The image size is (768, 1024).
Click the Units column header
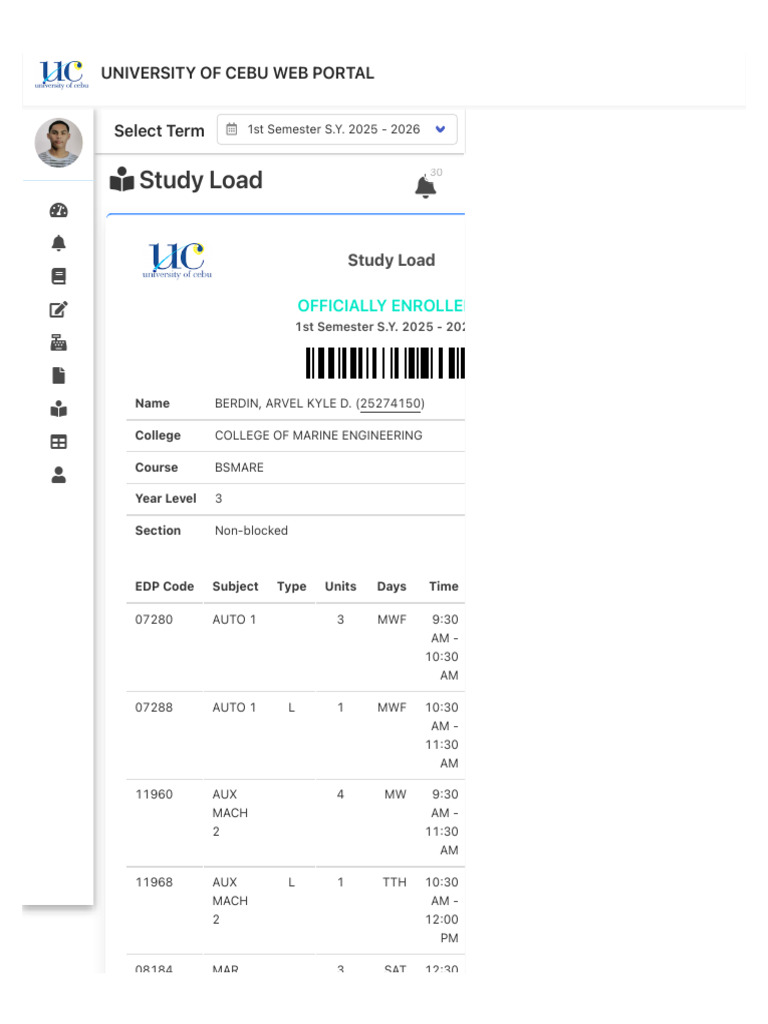(x=340, y=586)
